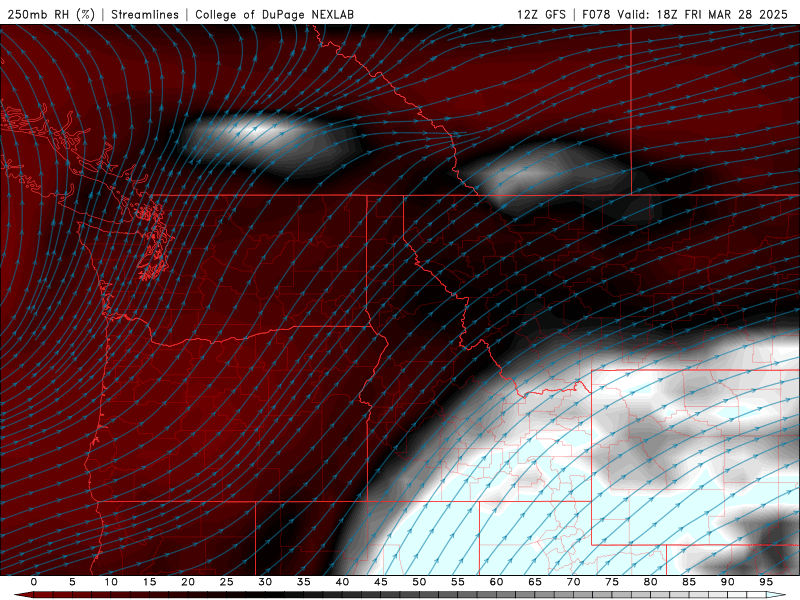This screenshot has height=600, width=800.
Task: Select the 'Streamlines' label in header
Action: tap(145, 14)
